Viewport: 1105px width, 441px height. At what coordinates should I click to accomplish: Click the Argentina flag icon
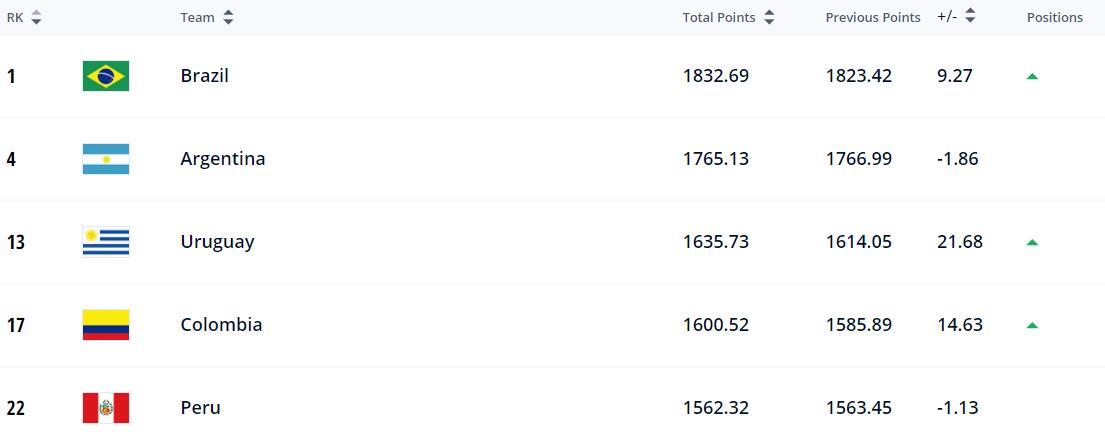[105, 159]
